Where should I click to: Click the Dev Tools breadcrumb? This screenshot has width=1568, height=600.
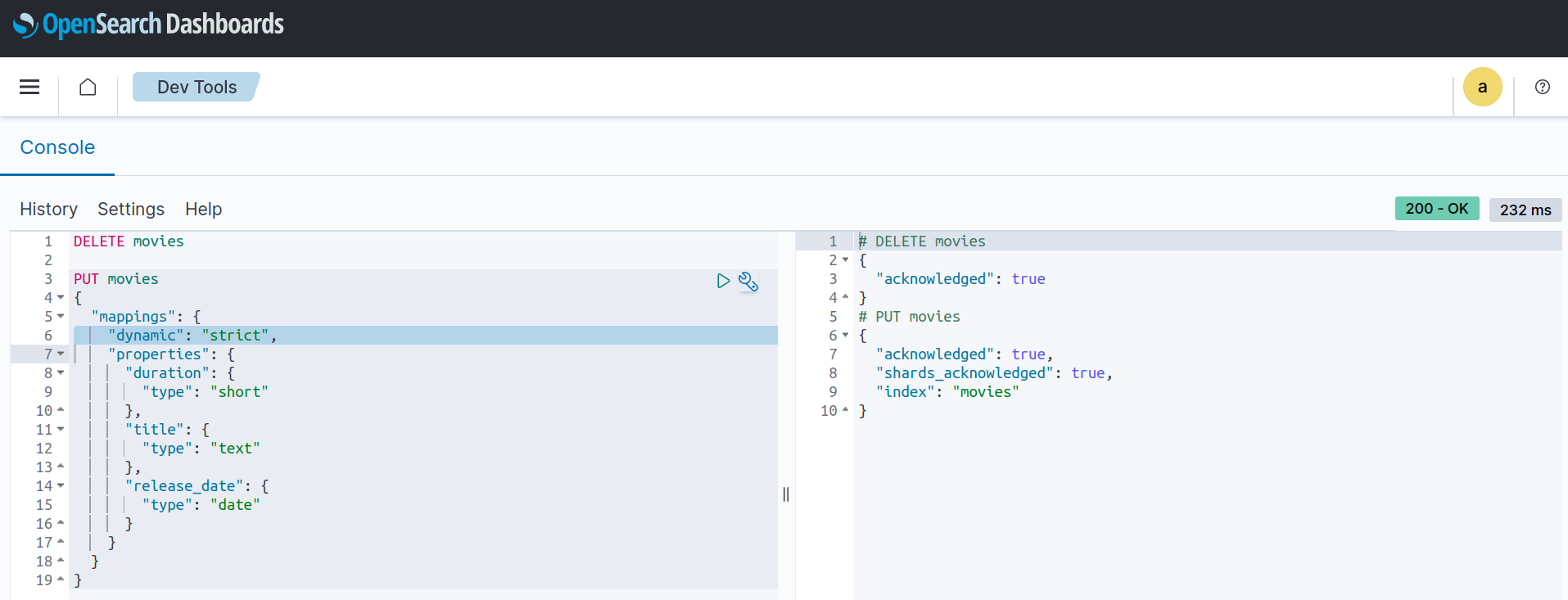click(x=197, y=87)
